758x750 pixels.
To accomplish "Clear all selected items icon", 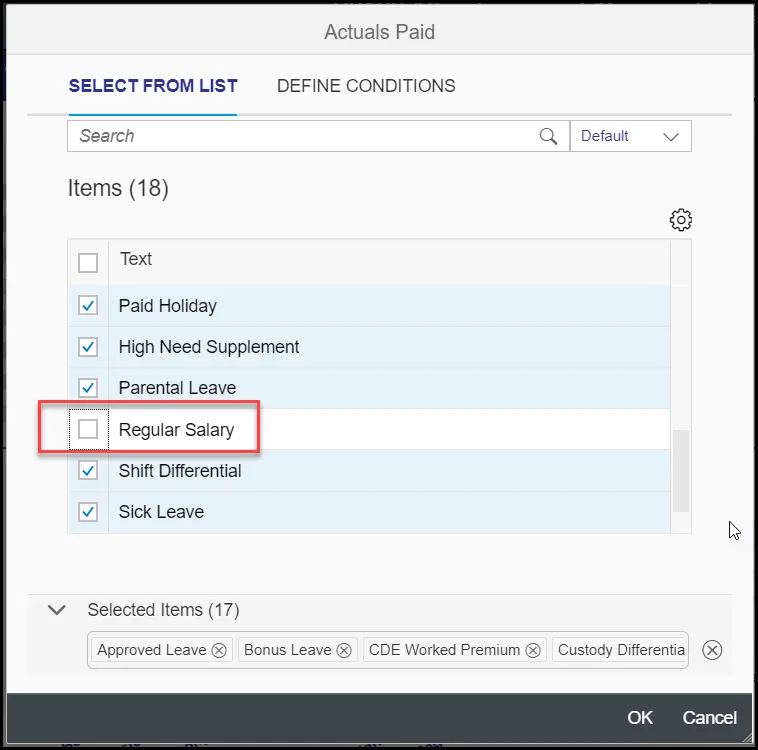I will (x=712, y=650).
